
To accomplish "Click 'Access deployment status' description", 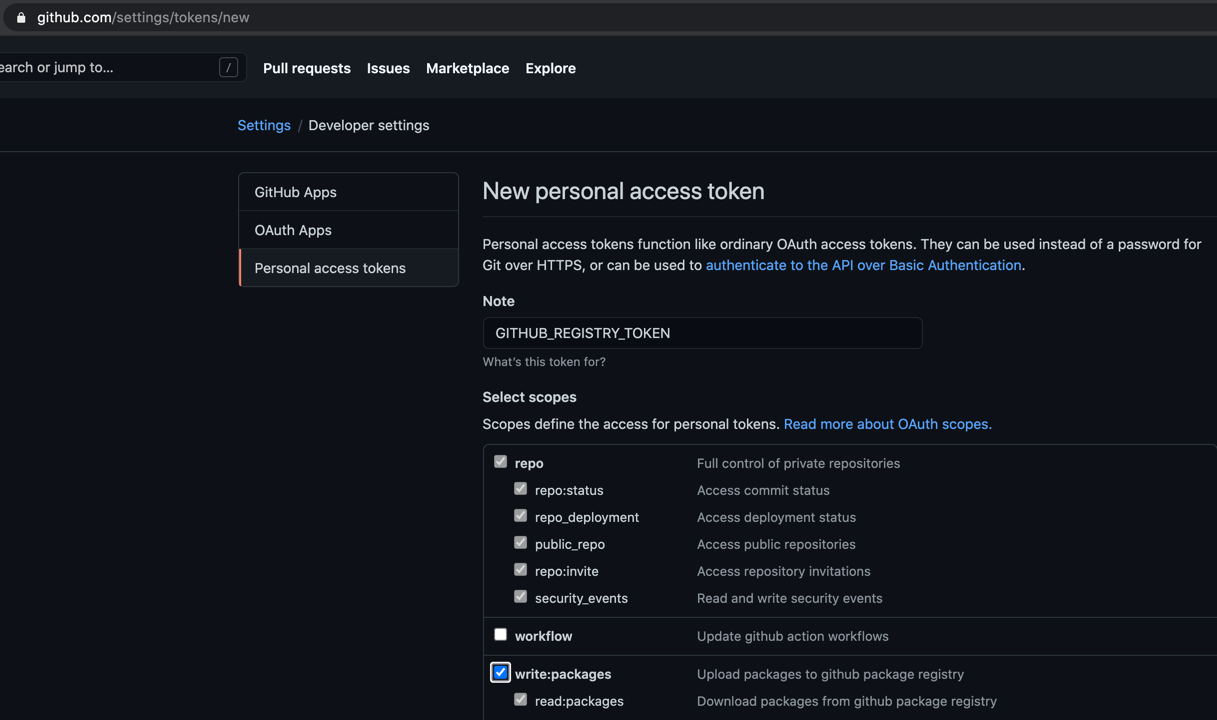I will [x=776, y=517].
